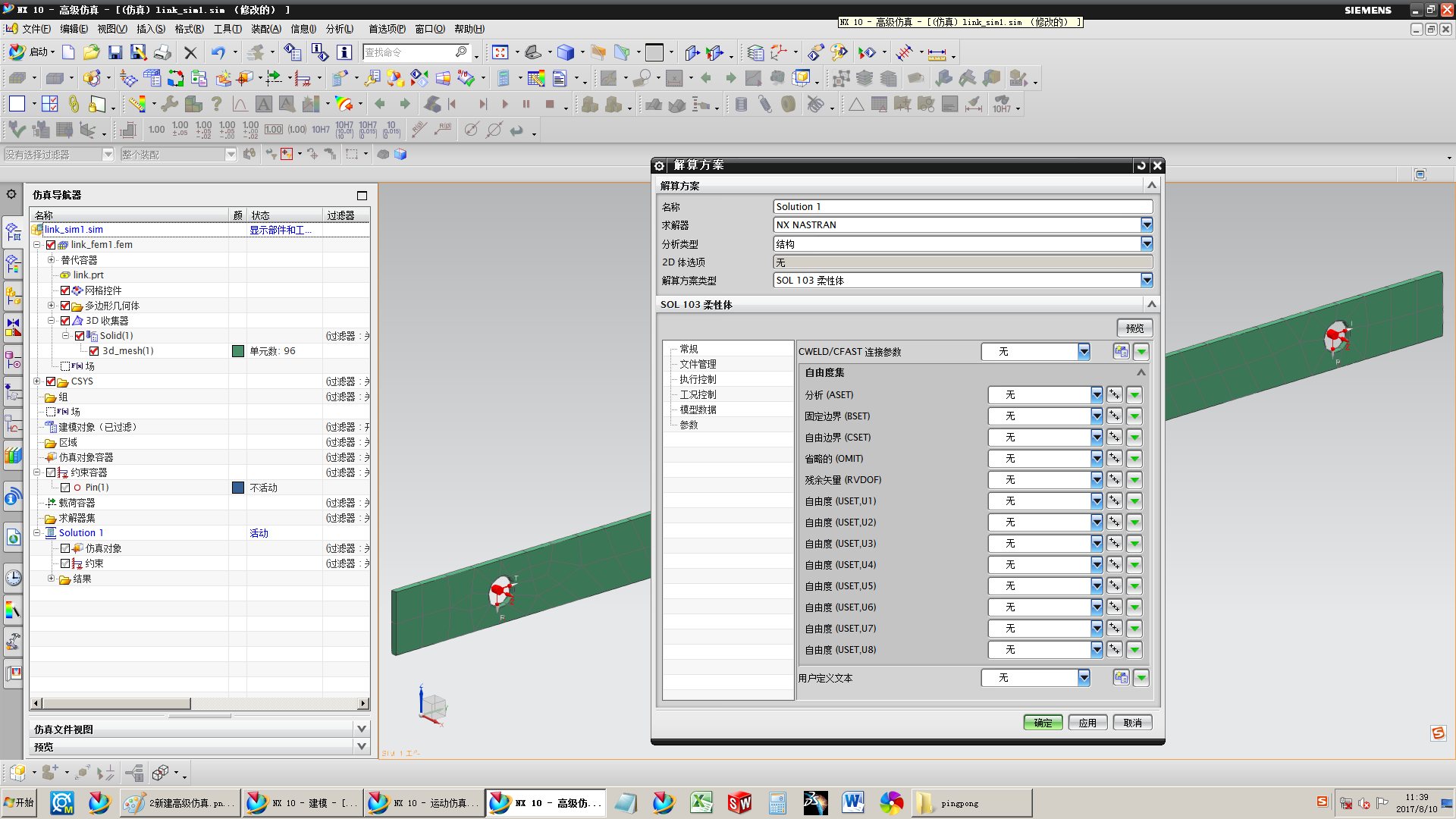Click 确定 button to confirm solution

[1044, 722]
